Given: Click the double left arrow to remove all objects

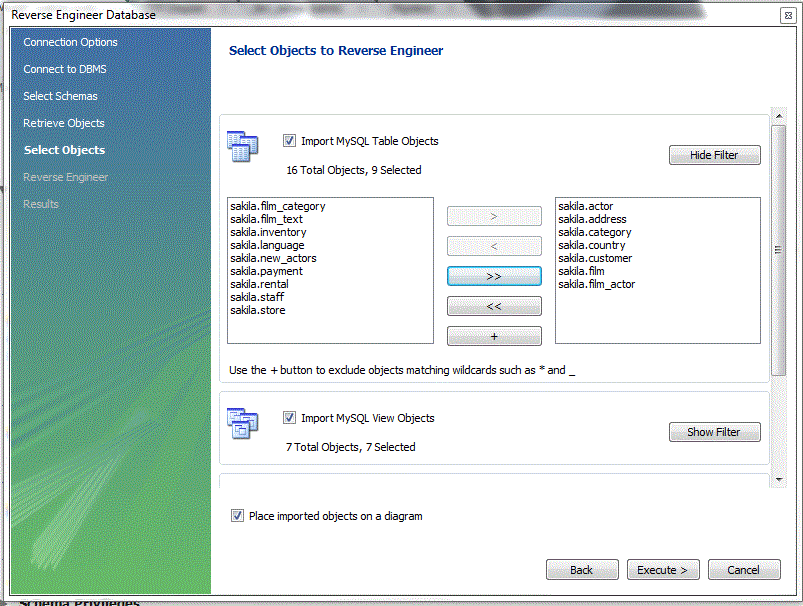Looking at the screenshot, I should 494,305.
